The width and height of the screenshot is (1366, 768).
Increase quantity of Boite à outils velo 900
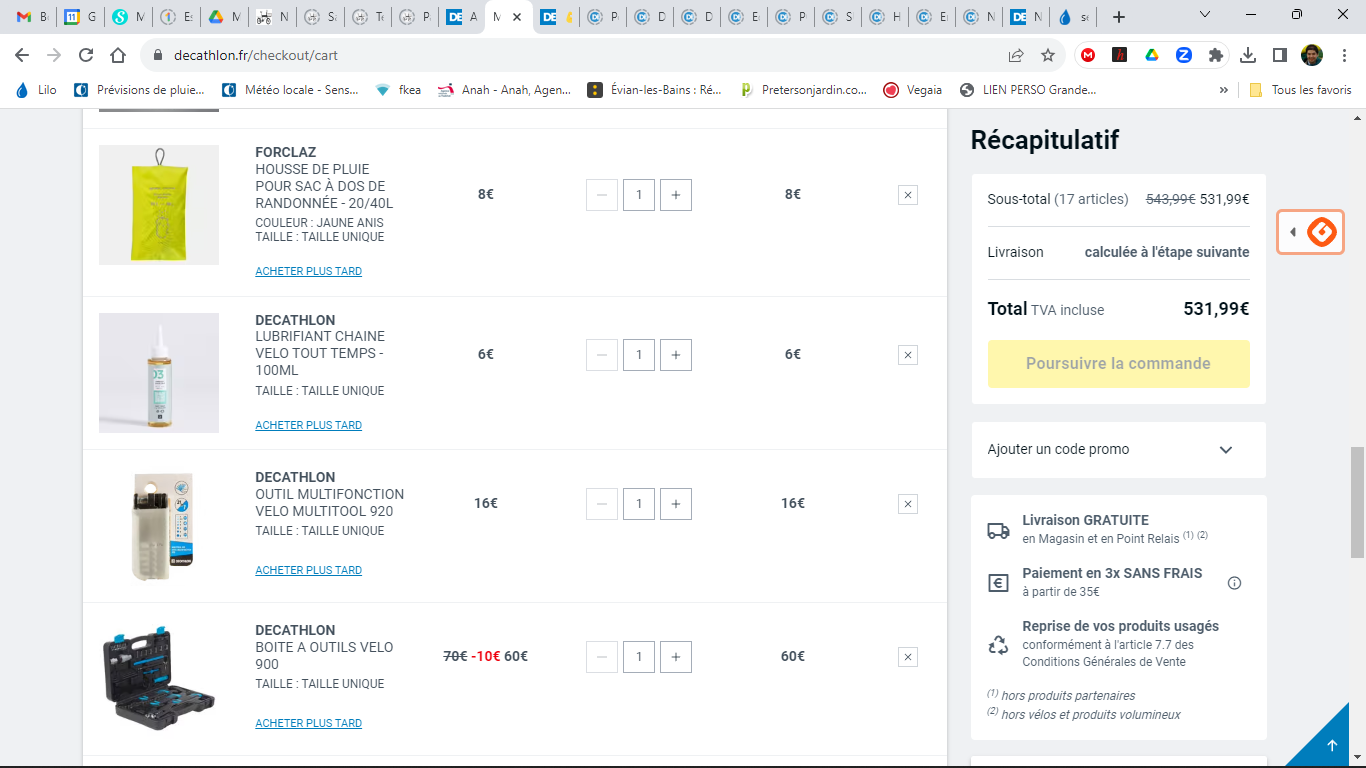click(x=676, y=657)
